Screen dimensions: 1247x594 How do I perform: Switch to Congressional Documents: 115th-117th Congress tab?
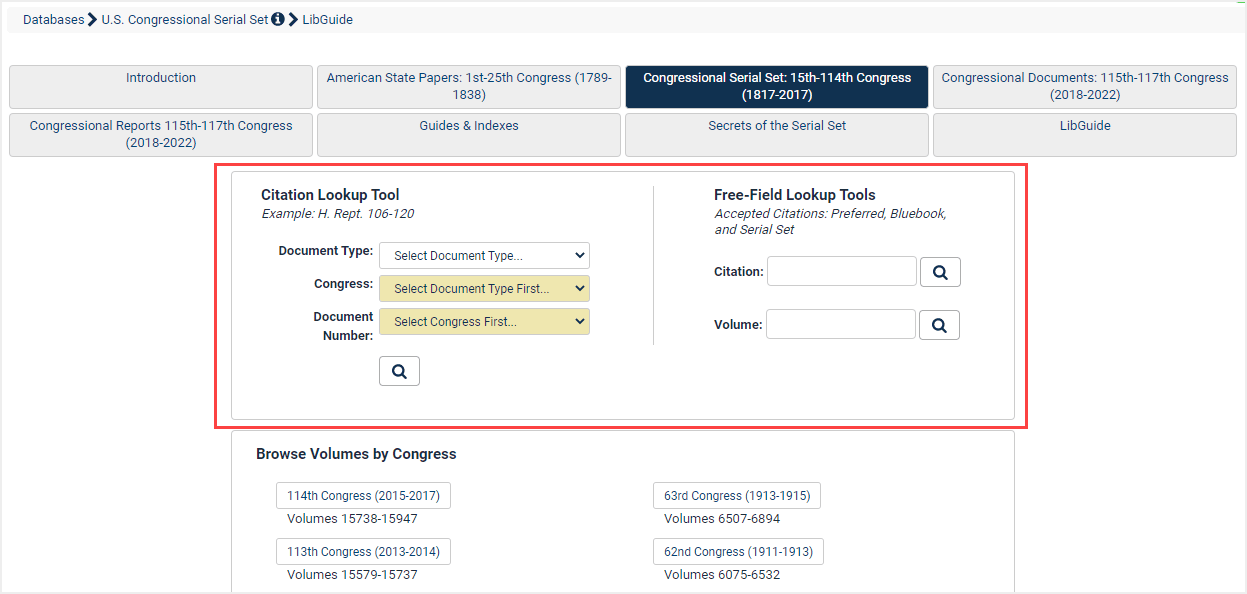tap(1084, 87)
